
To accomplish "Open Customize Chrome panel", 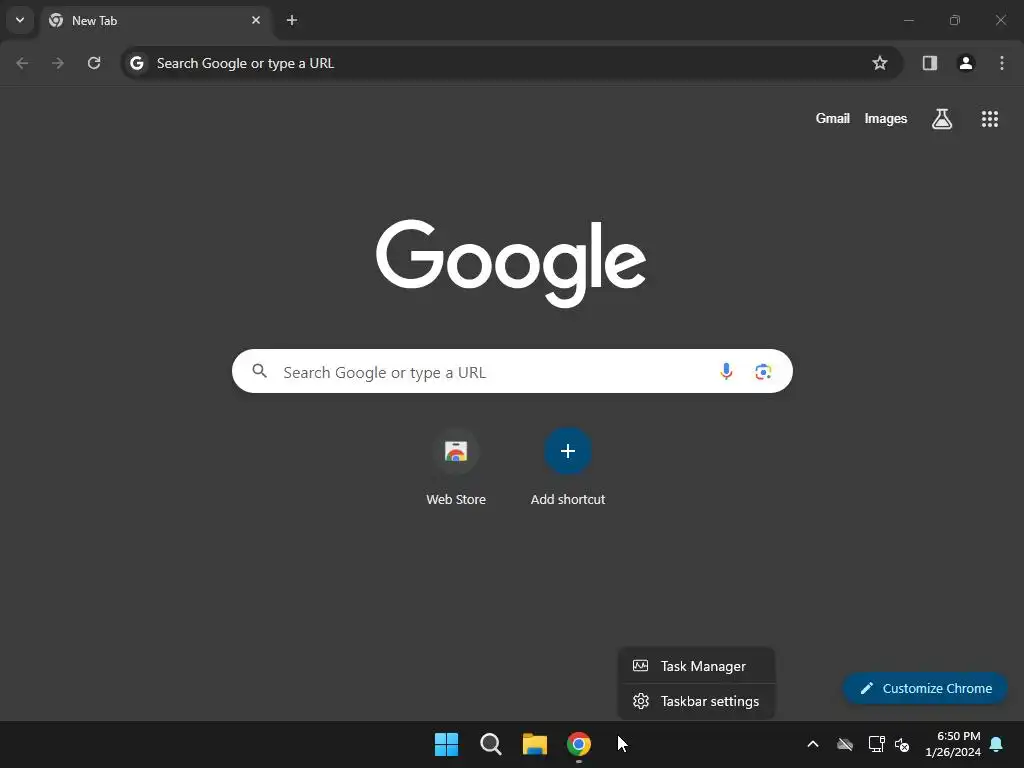I will [x=925, y=688].
